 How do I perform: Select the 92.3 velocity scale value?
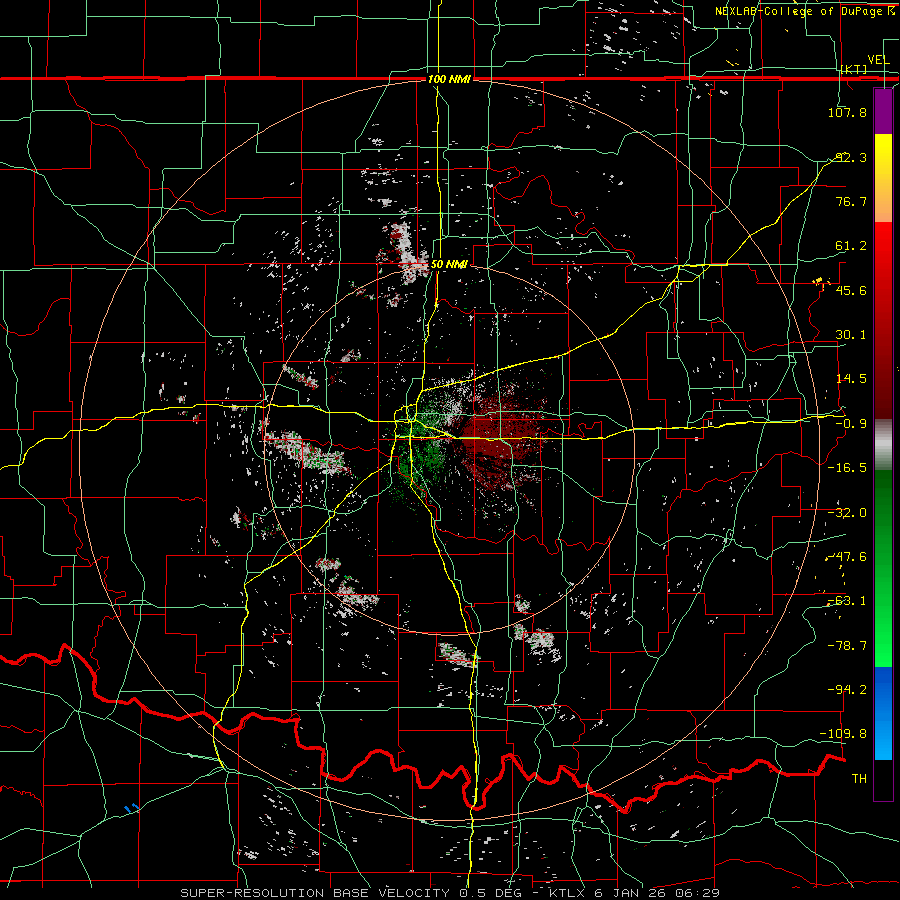click(x=851, y=157)
